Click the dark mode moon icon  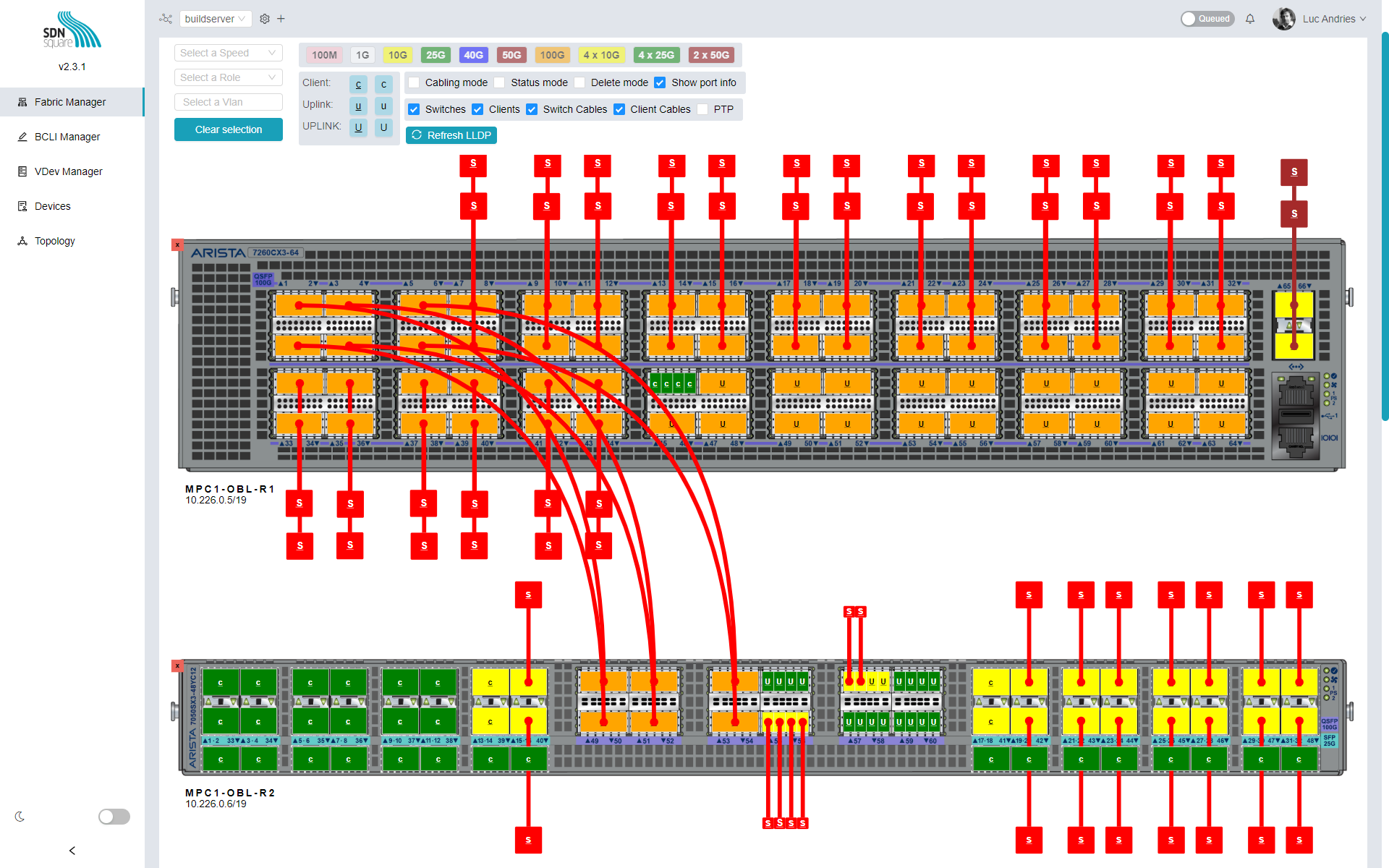tap(20, 817)
